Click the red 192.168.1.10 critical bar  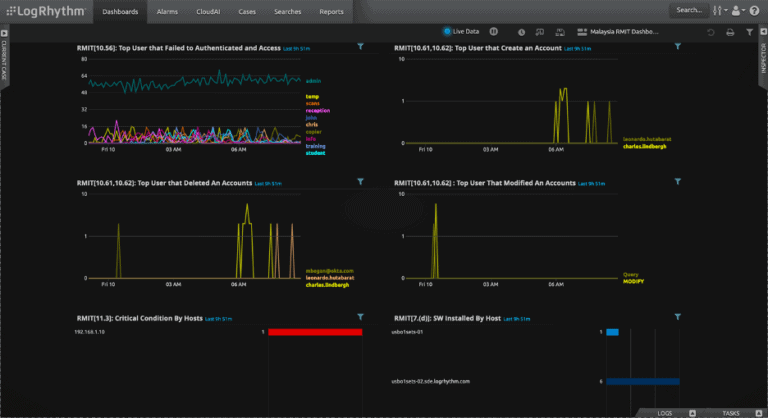coord(313,331)
